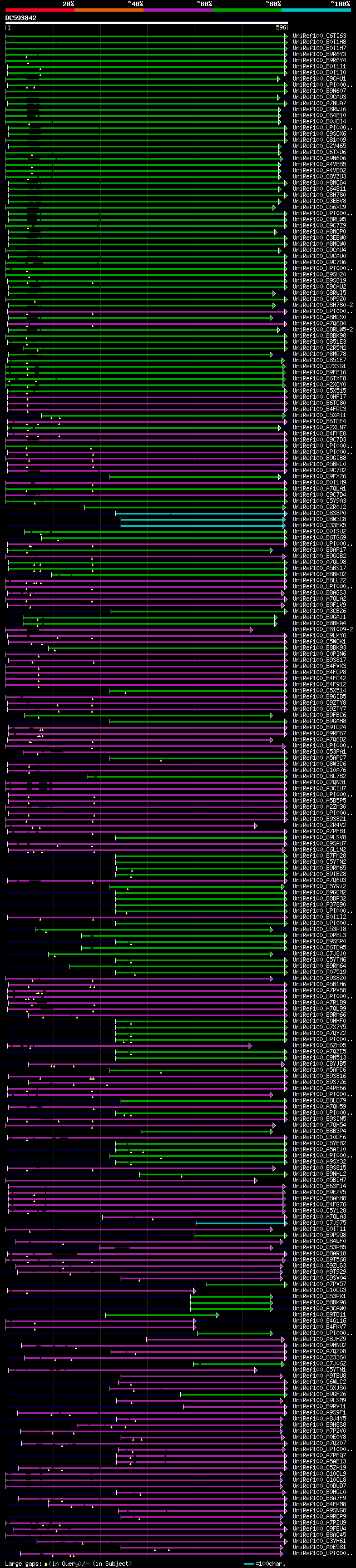
Task: Open hit UniRef100_C6T163
Action: pyautogui.click(x=319, y=36)
